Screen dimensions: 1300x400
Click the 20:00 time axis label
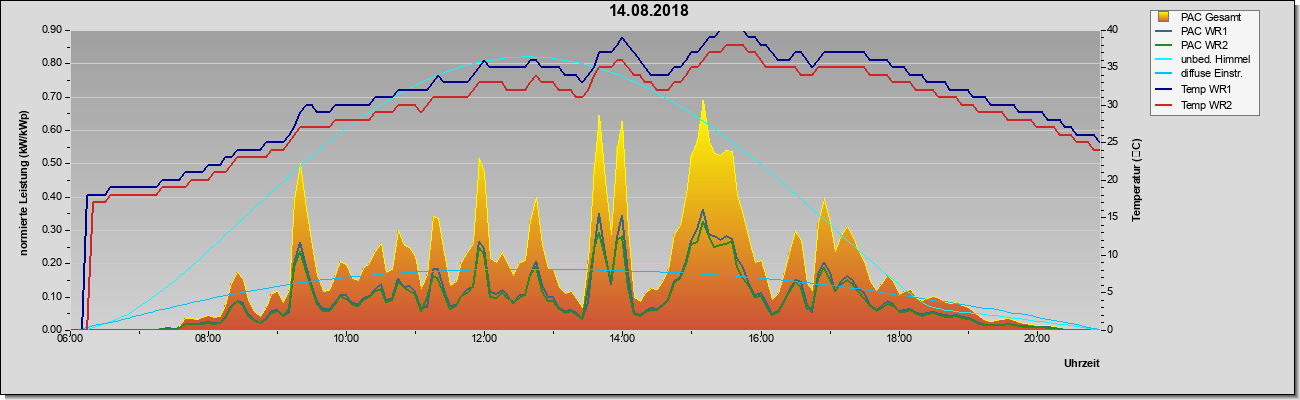coord(1037,338)
